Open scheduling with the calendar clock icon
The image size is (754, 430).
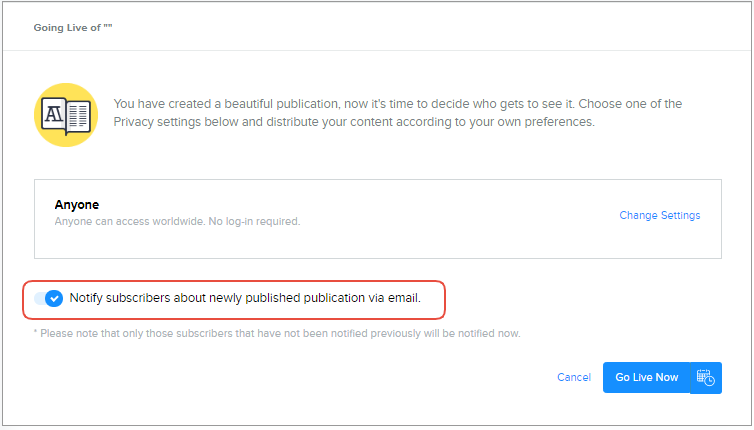pyautogui.click(x=705, y=377)
